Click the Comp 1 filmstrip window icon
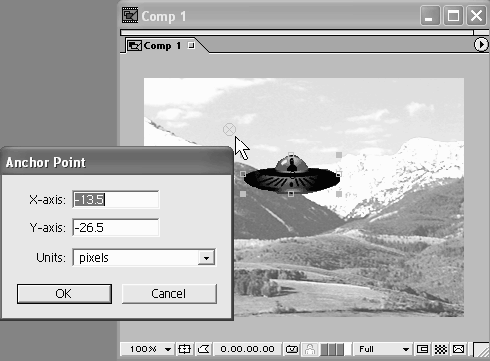This screenshot has height=361, width=490. click(130, 16)
